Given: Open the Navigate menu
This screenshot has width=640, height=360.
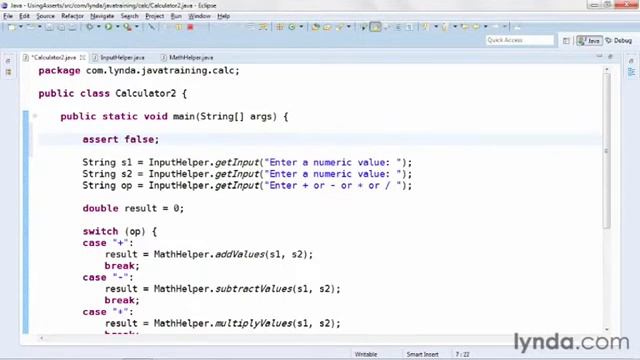Looking at the screenshot, I should pyautogui.click(x=102, y=16).
